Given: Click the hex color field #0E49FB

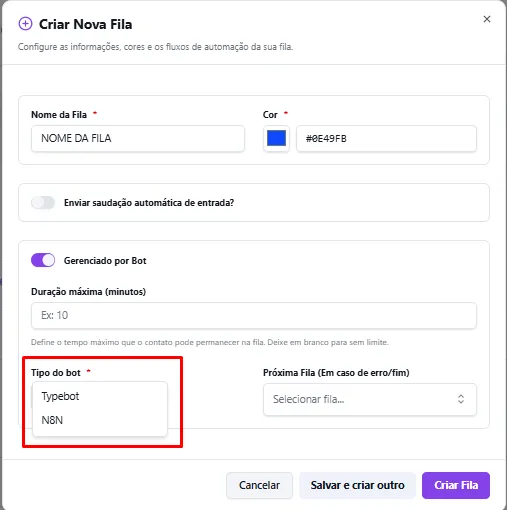Looking at the screenshot, I should click(x=386, y=138).
